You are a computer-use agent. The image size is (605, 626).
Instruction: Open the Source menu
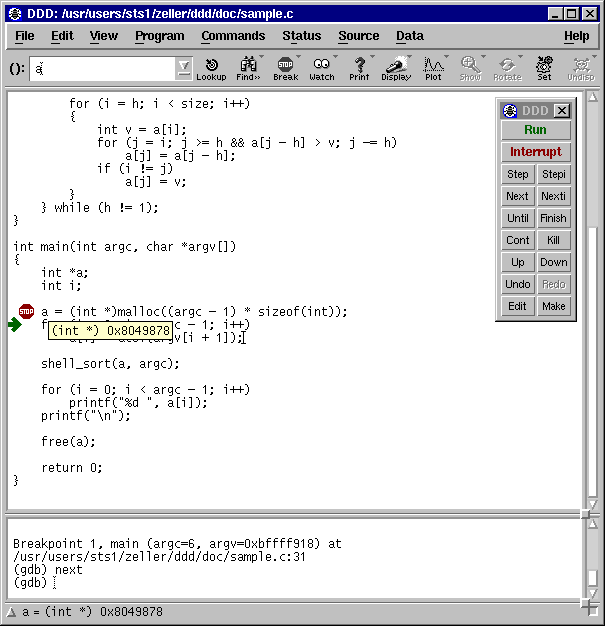359,36
